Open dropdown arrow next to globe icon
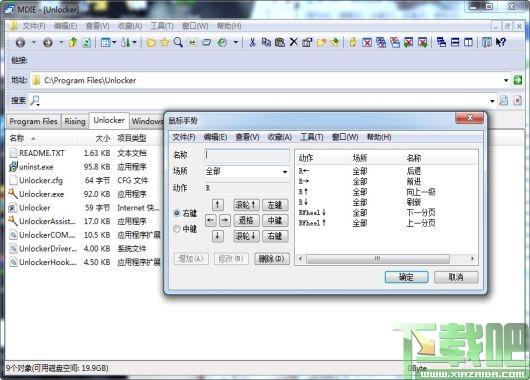The image size is (530, 380). [236, 43]
